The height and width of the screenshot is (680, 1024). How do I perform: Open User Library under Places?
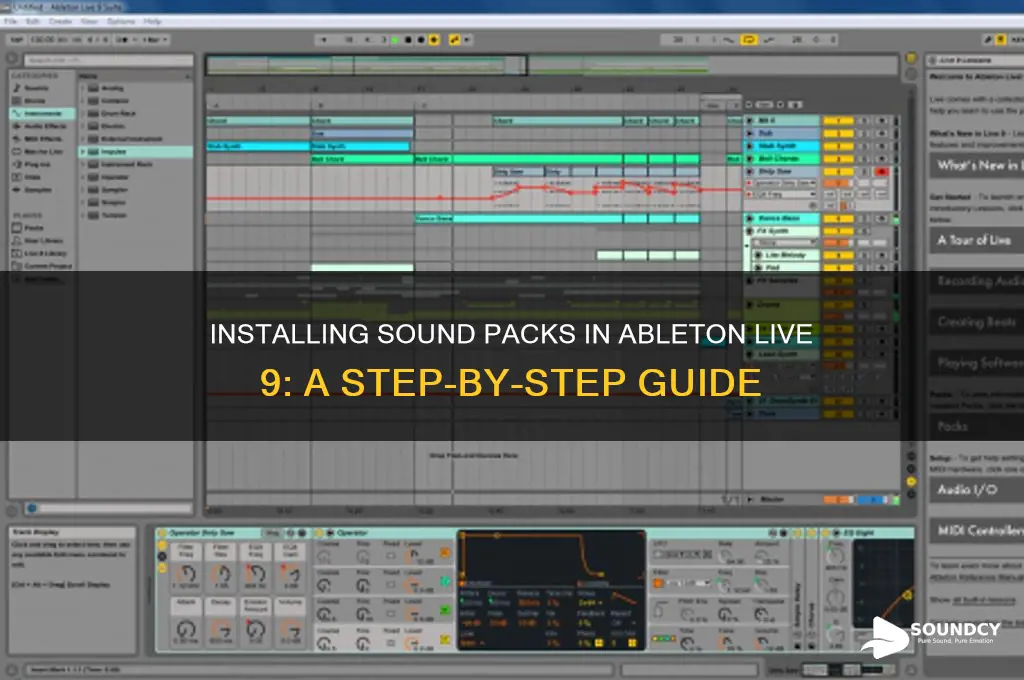coord(44,240)
